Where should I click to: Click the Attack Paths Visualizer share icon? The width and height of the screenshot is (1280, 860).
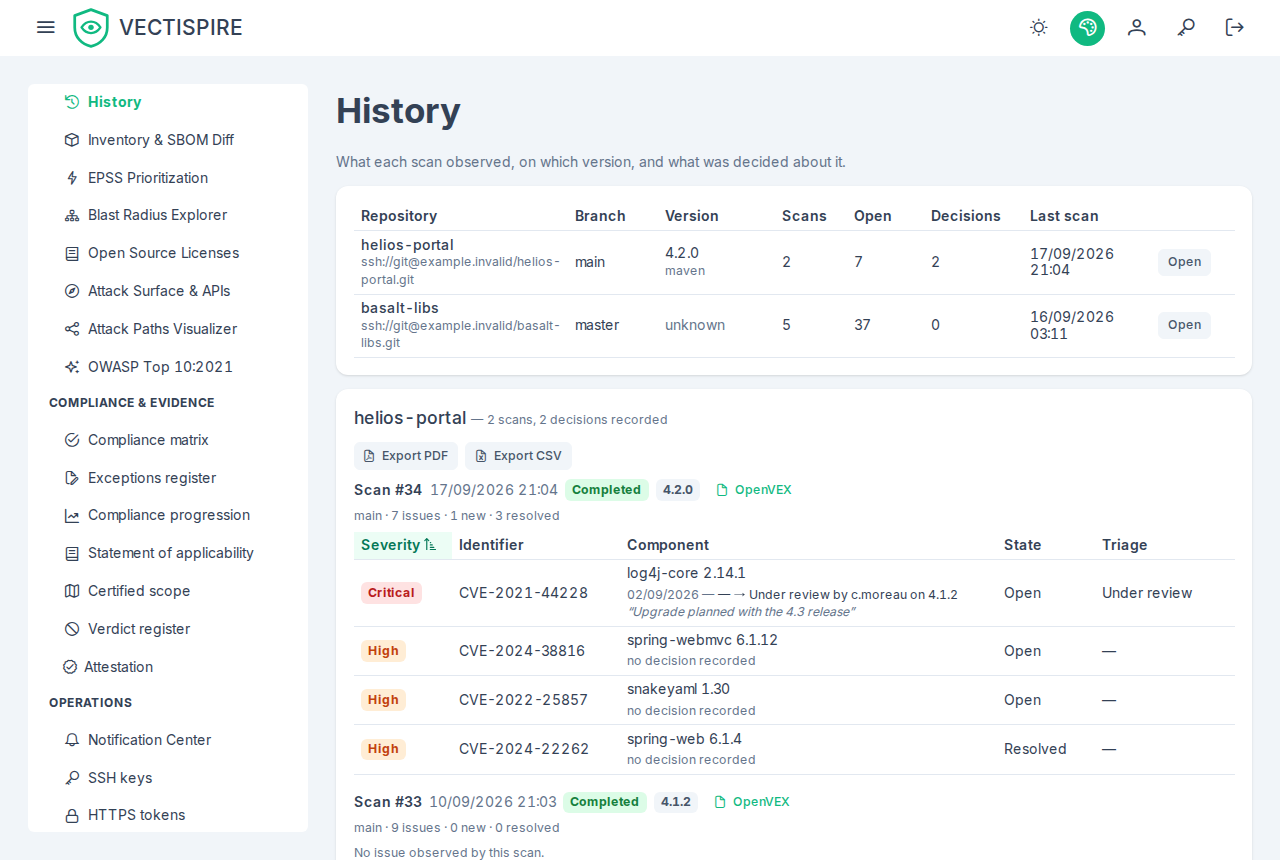pyautogui.click(x=72, y=329)
